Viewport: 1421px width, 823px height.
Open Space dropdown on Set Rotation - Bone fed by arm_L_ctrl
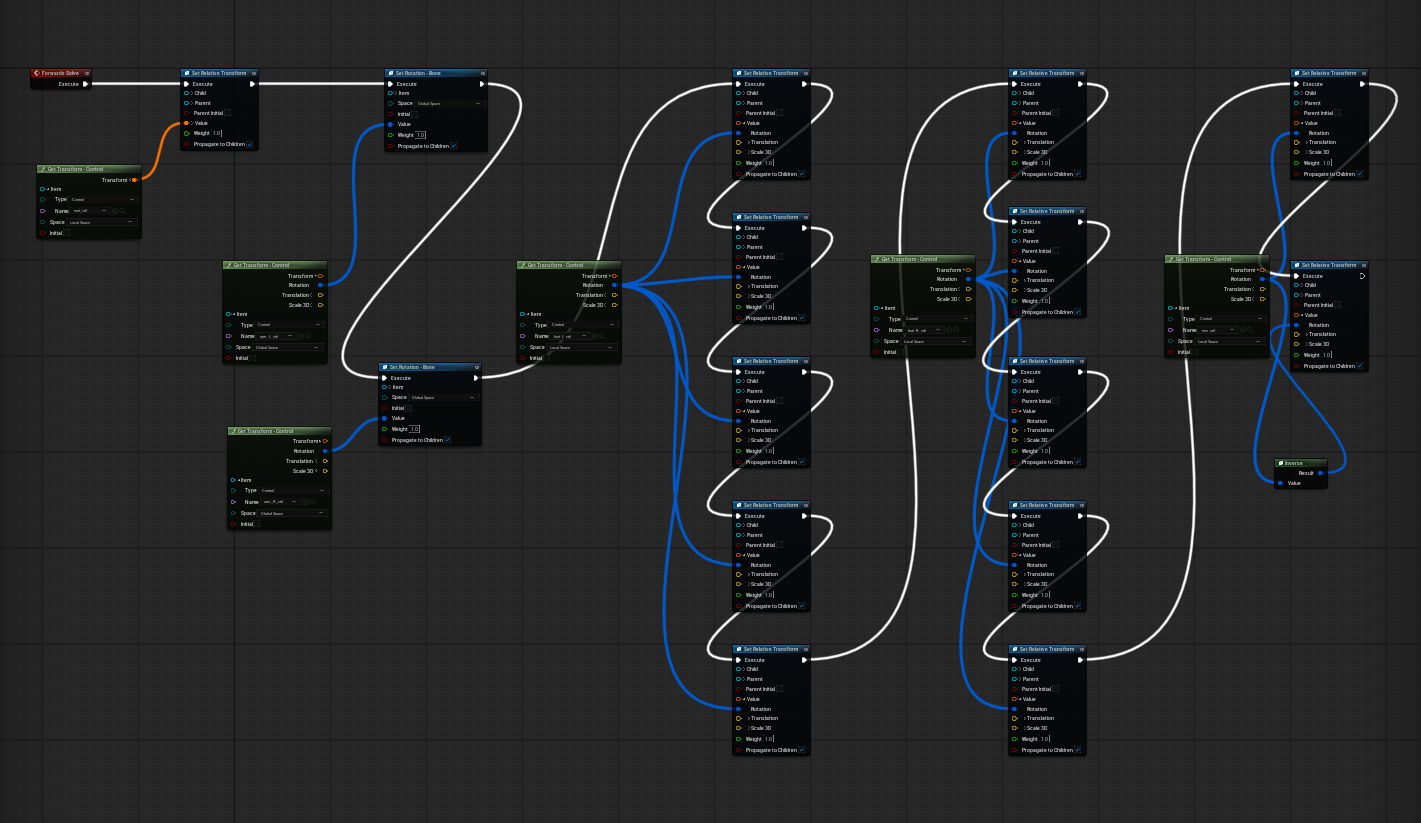tap(450, 104)
